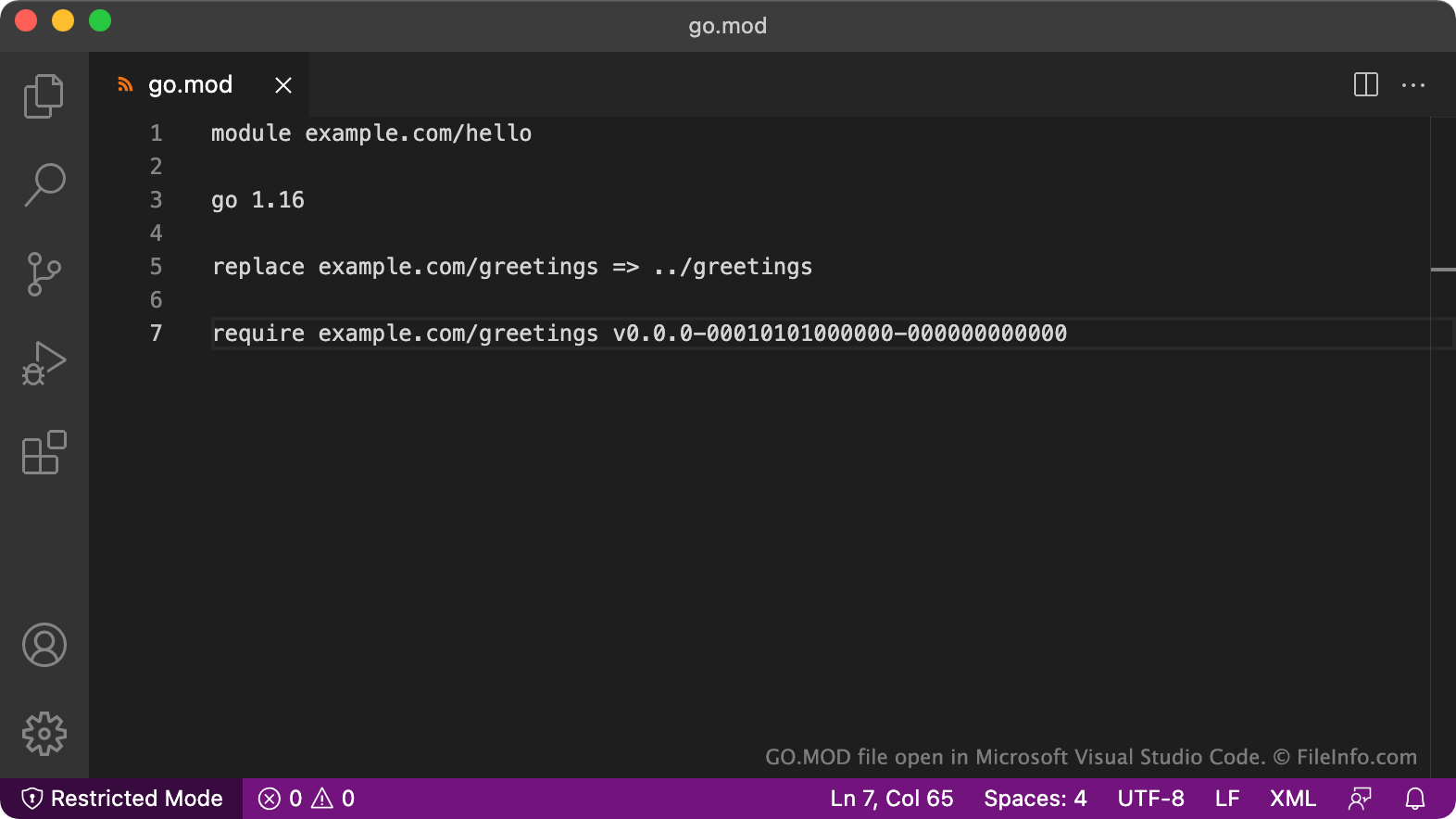Screen dimensions: 1456x819
Task: Open the feedback icon in status bar
Action: pyautogui.click(x=1360, y=799)
